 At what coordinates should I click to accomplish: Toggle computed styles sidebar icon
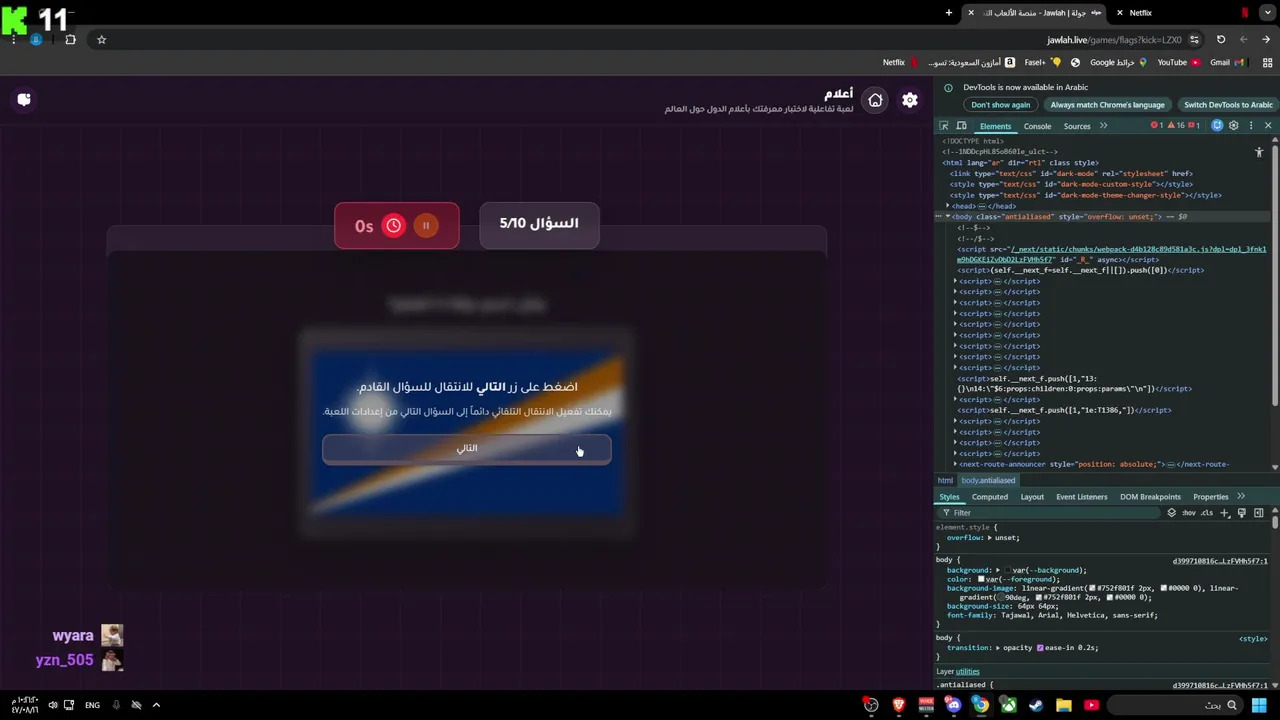[x=1259, y=513]
